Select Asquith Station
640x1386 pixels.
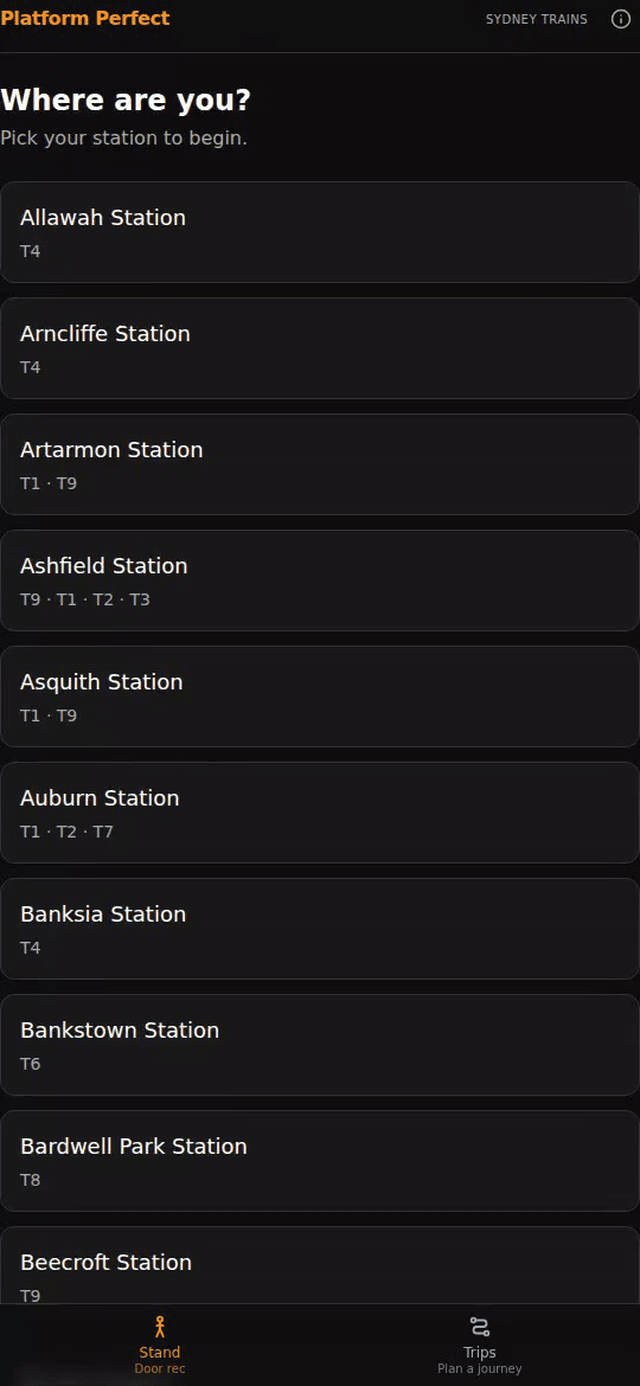coord(320,696)
